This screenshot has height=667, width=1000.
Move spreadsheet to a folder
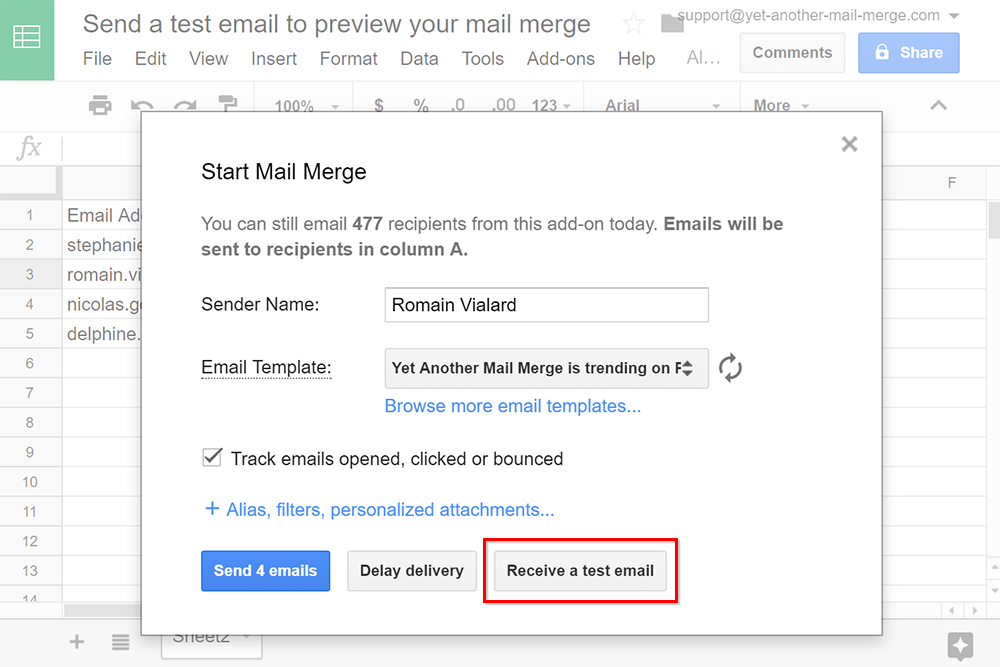coord(672,24)
